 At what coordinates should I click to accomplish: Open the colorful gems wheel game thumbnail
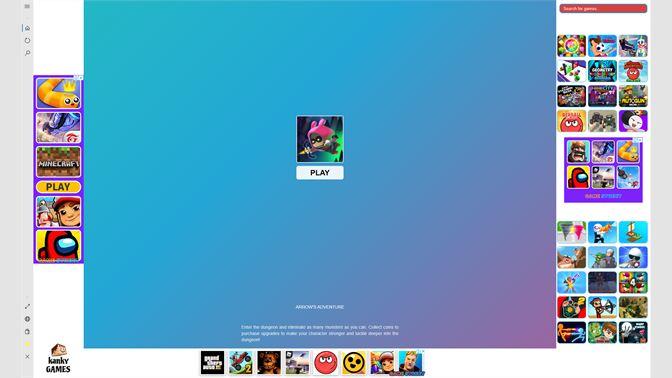tap(571, 46)
